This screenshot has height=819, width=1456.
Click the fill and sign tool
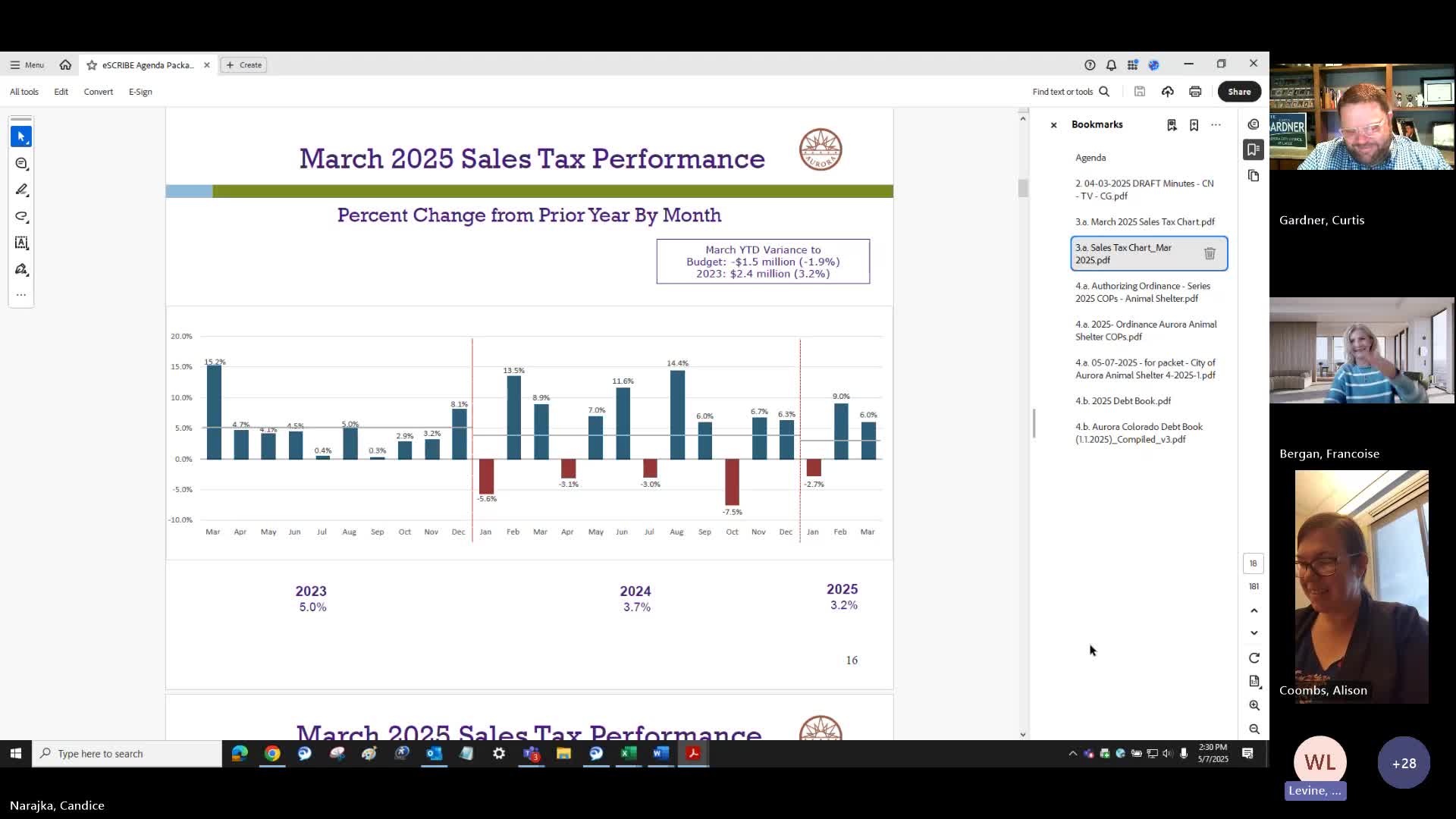pyautogui.click(x=21, y=270)
